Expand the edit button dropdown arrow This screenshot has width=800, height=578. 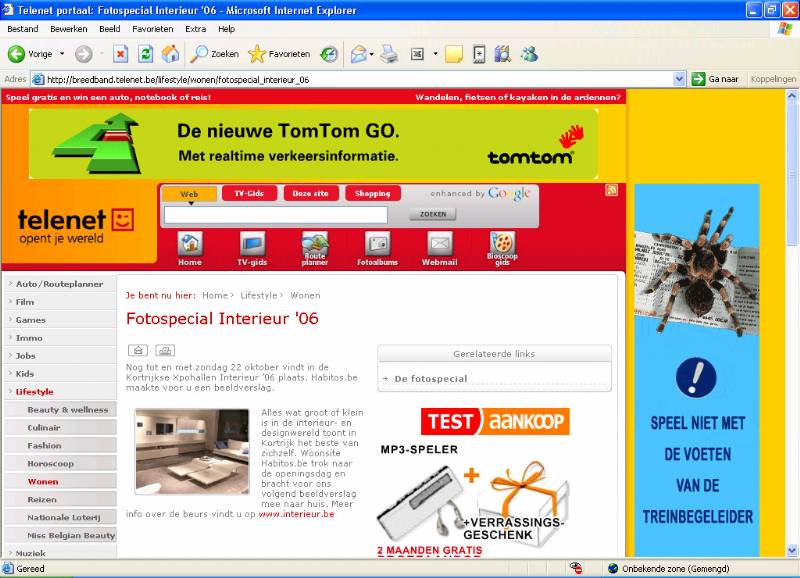(x=435, y=54)
